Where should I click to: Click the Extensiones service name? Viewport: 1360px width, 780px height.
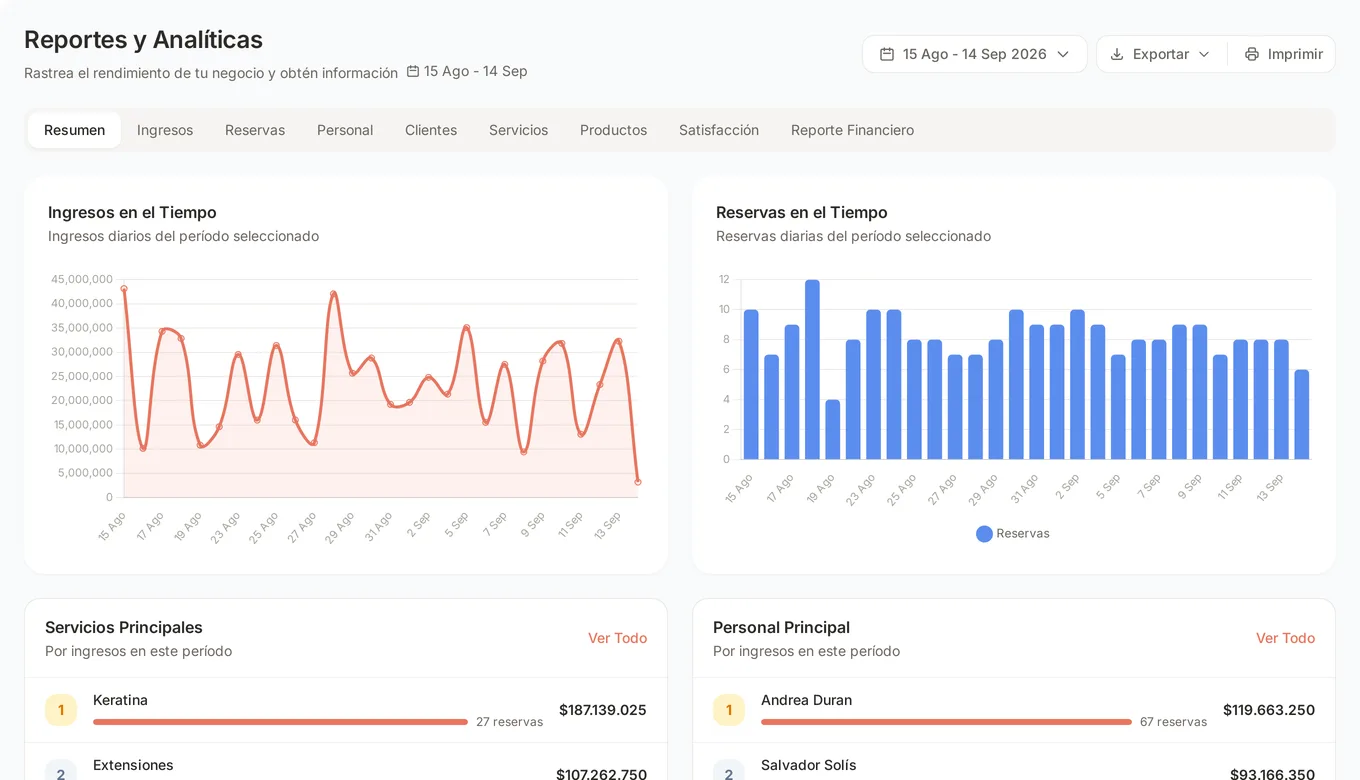click(133, 765)
